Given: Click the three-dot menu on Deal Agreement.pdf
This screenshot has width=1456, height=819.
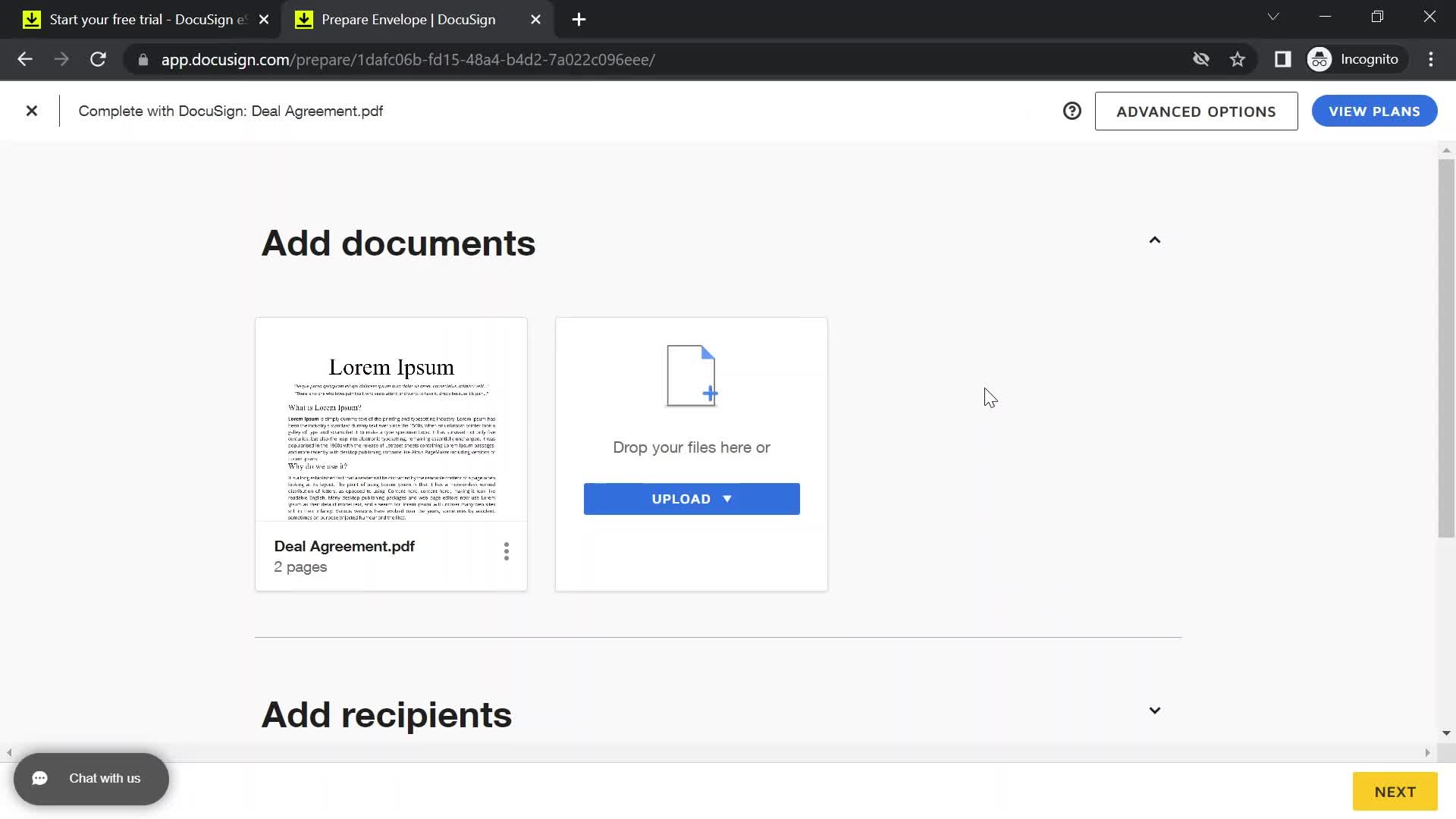Looking at the screenshot, I should (505, 552).
